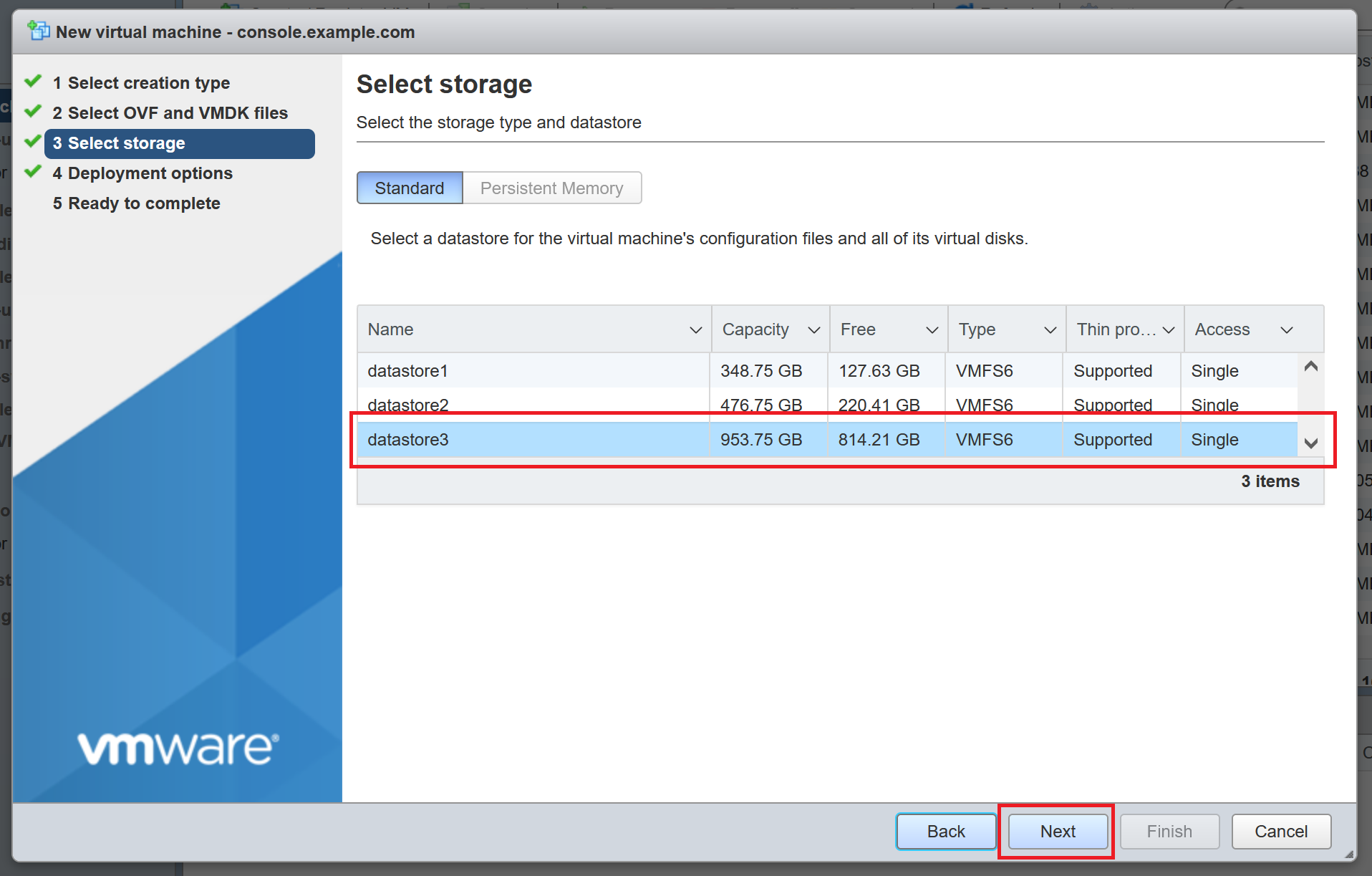Click the VMFS6 type cell of datastore1
Viewport: 1372px width, 876px height.
click(1005, 370)
